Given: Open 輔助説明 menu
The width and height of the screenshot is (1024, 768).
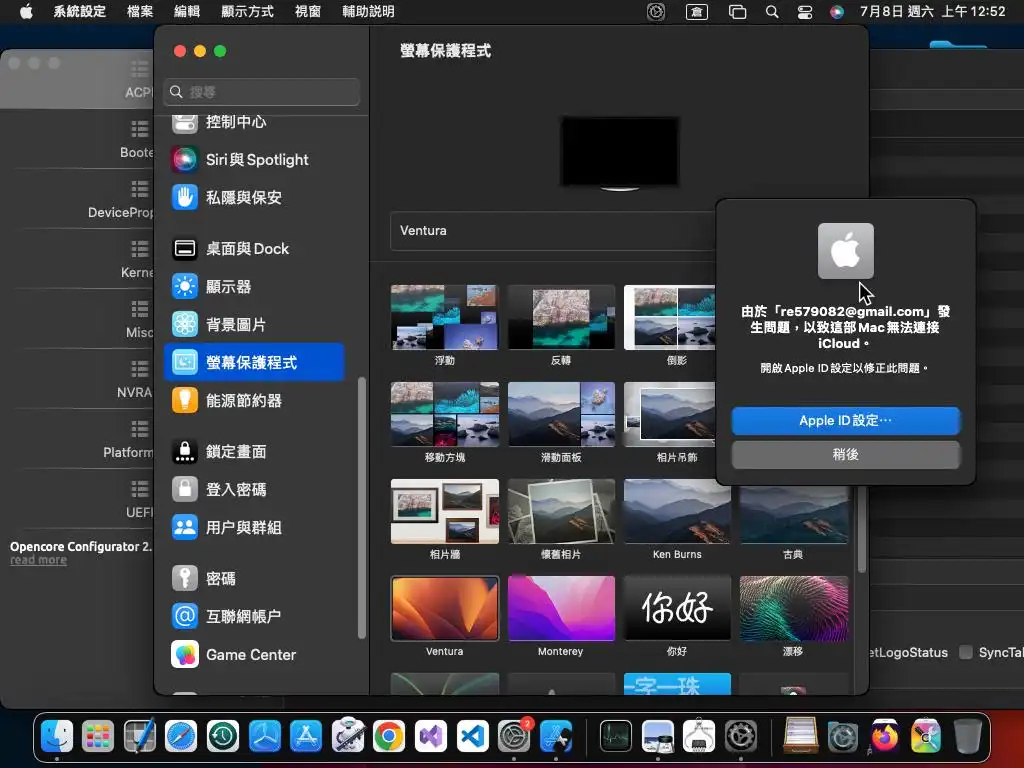Looking at the screenshot, I should click(368, 11).
